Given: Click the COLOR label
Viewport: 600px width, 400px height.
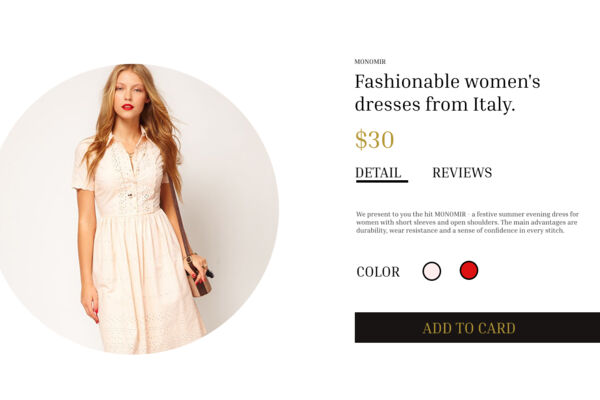Looking at the screenshot, I should [378, 272].
